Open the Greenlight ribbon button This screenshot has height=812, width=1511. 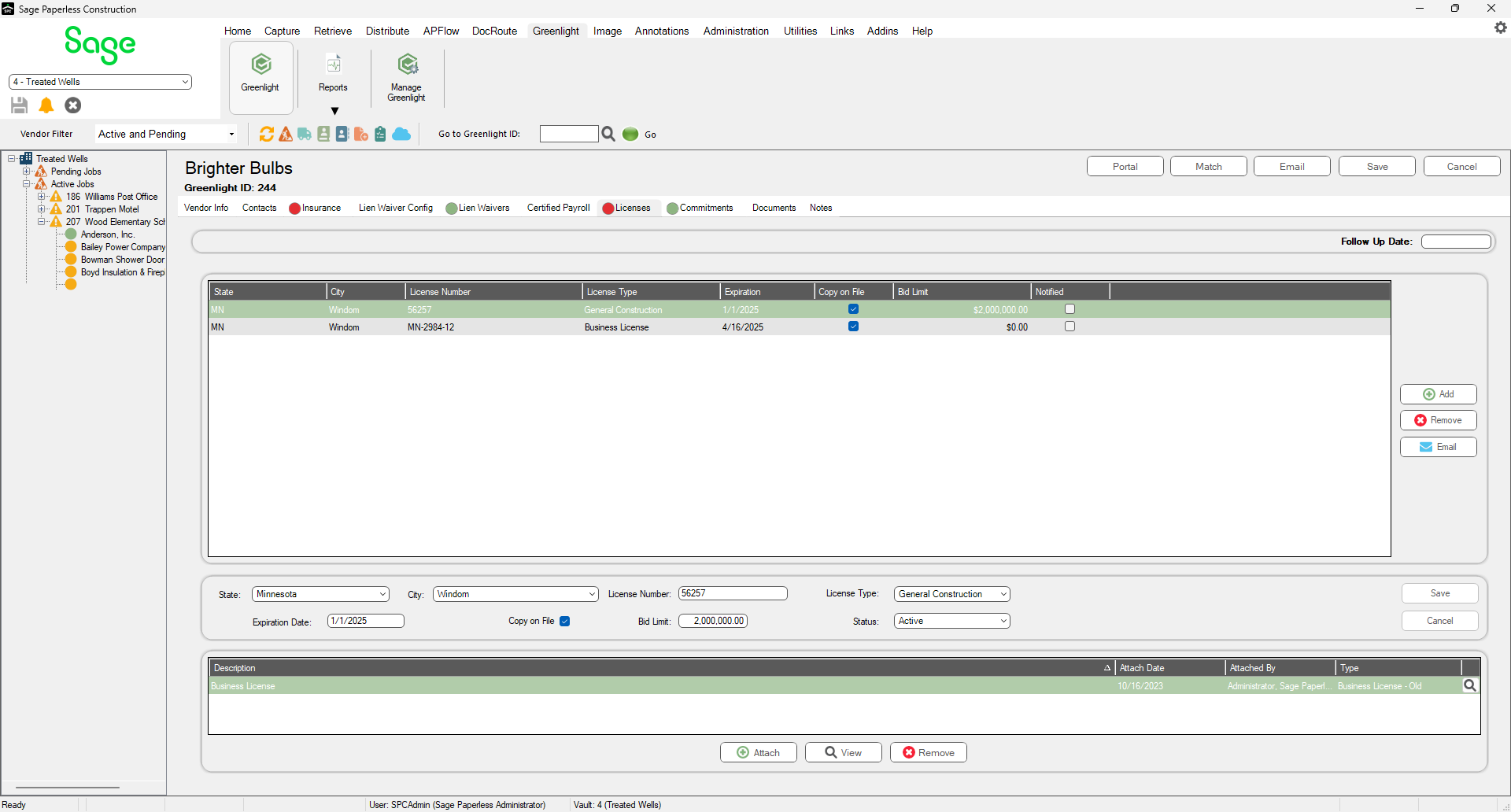click(261, 77)
